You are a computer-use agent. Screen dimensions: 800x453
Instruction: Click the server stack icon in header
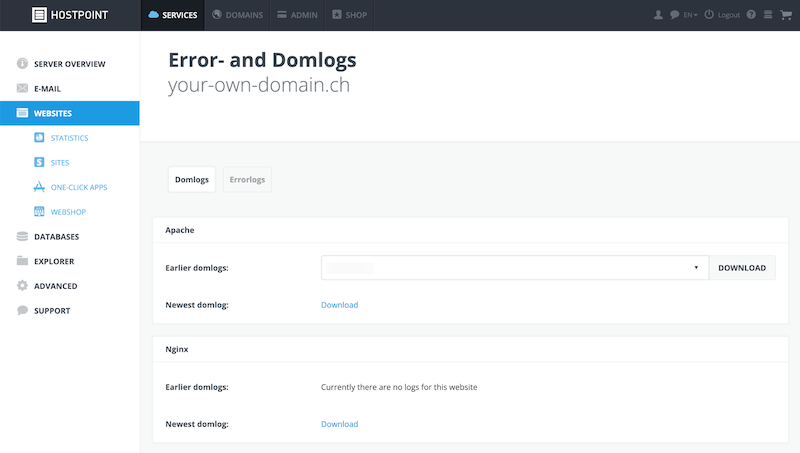pos(768,15)
